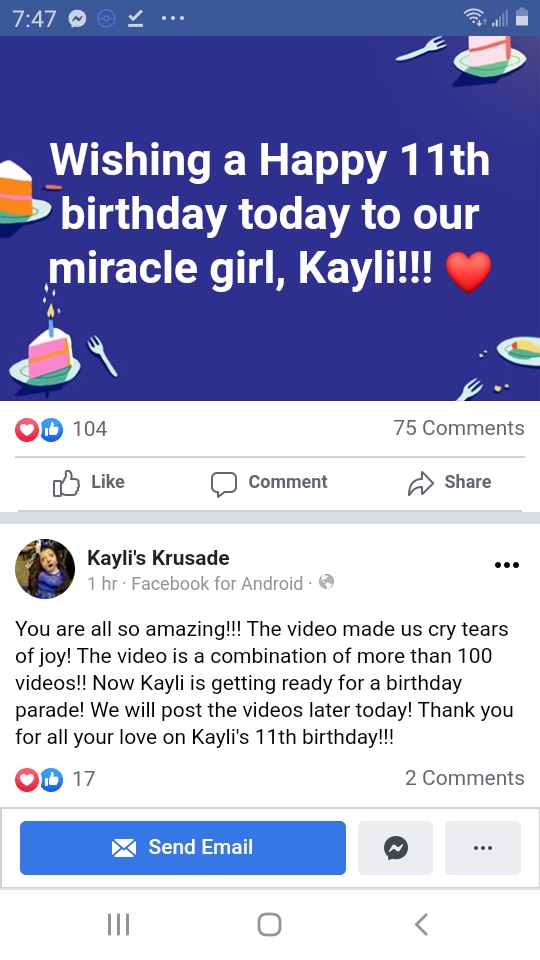Screen dimensions: 540x960
Task: Tap the Android home button
Action: pos(269,924)
